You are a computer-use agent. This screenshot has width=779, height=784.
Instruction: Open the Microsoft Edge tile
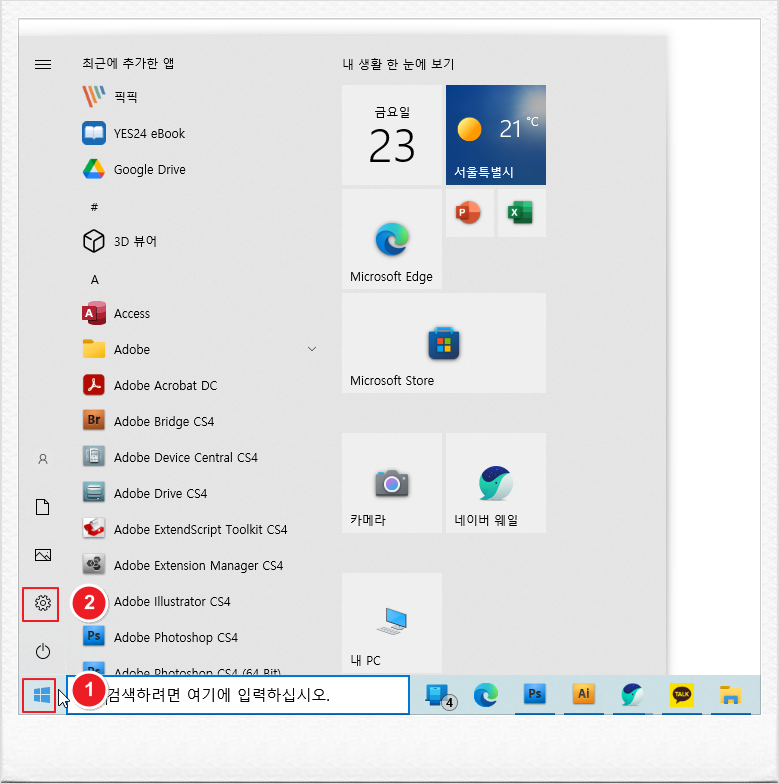click(392, 239)
